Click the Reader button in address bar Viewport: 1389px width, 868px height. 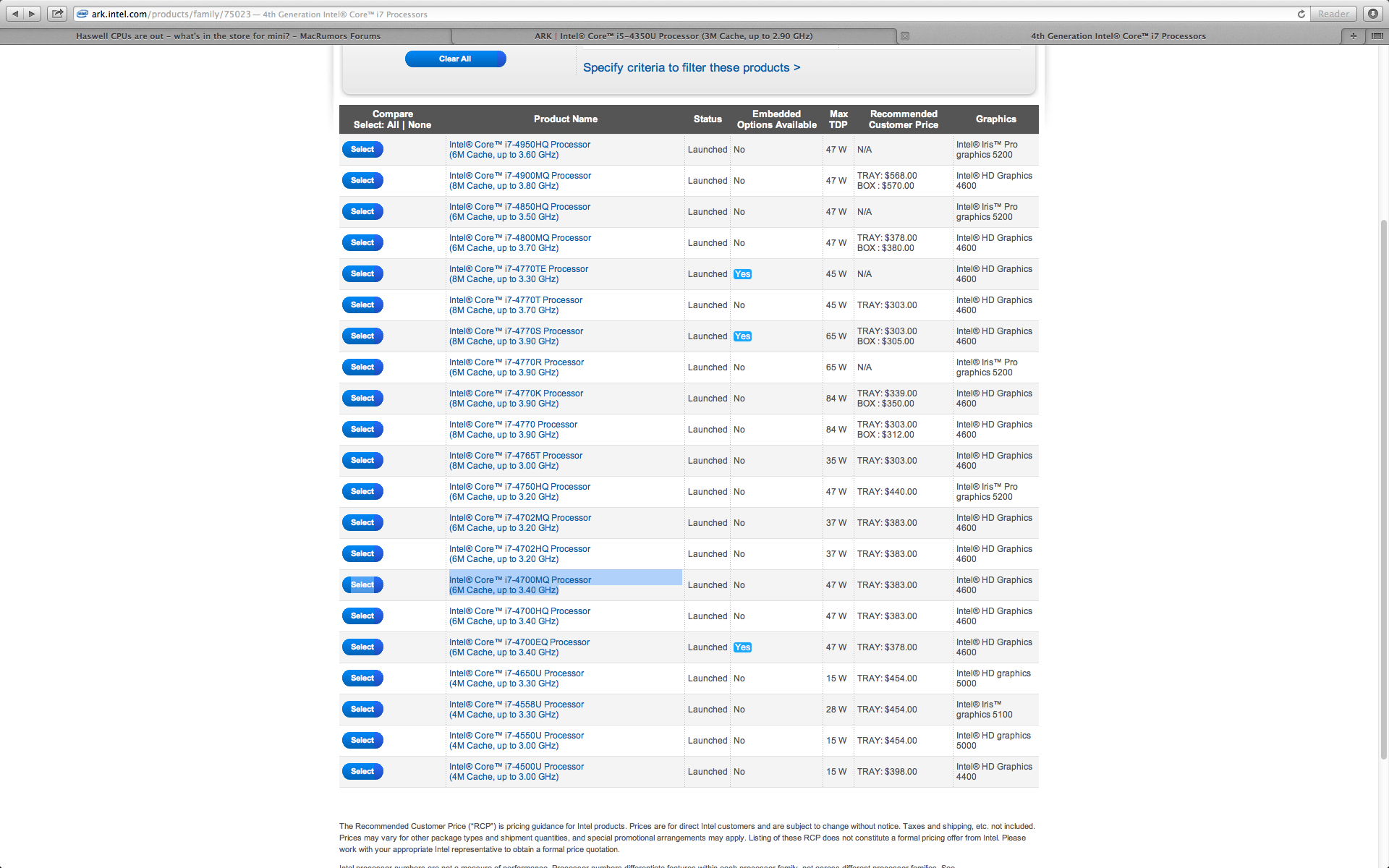coord(1333,14)
